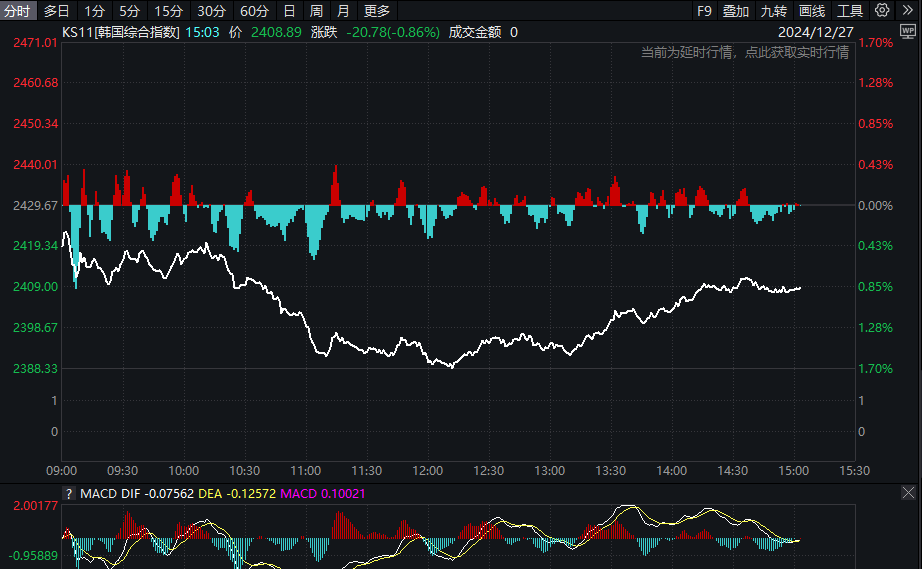
Task: Click 叠加 overlay button
Action: pos(736,11)
